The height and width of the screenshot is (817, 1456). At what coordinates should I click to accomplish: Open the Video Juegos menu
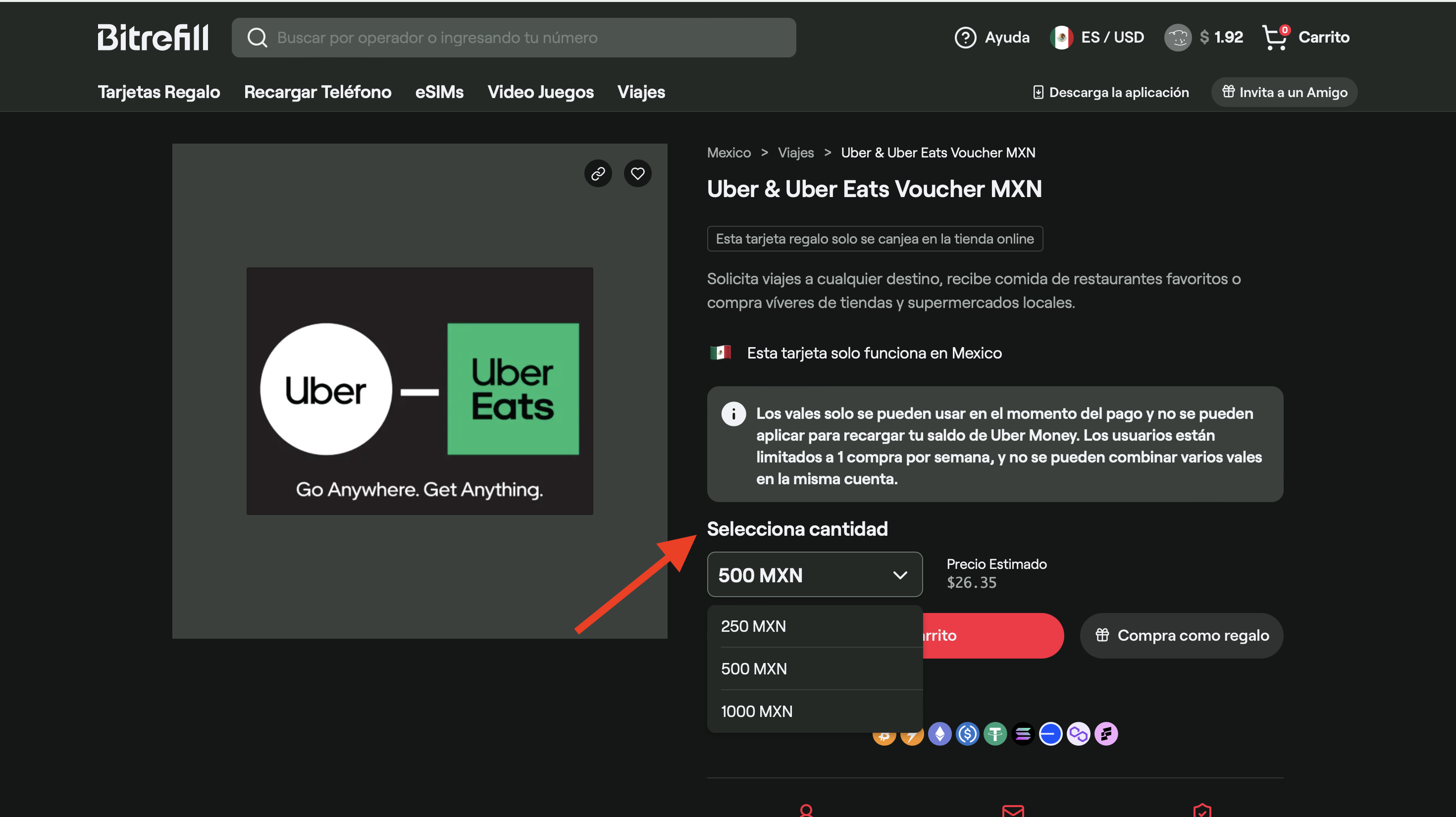pos(540,92)
